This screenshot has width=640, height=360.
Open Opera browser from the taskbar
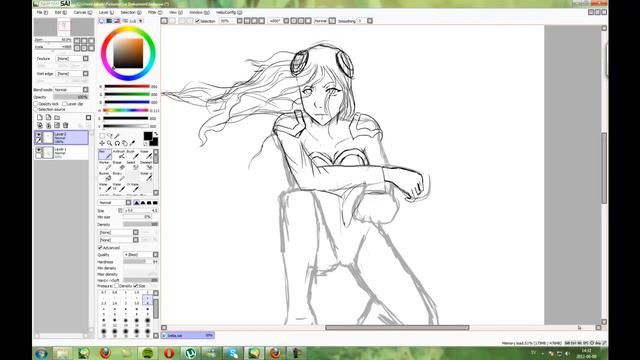(169, 353)
